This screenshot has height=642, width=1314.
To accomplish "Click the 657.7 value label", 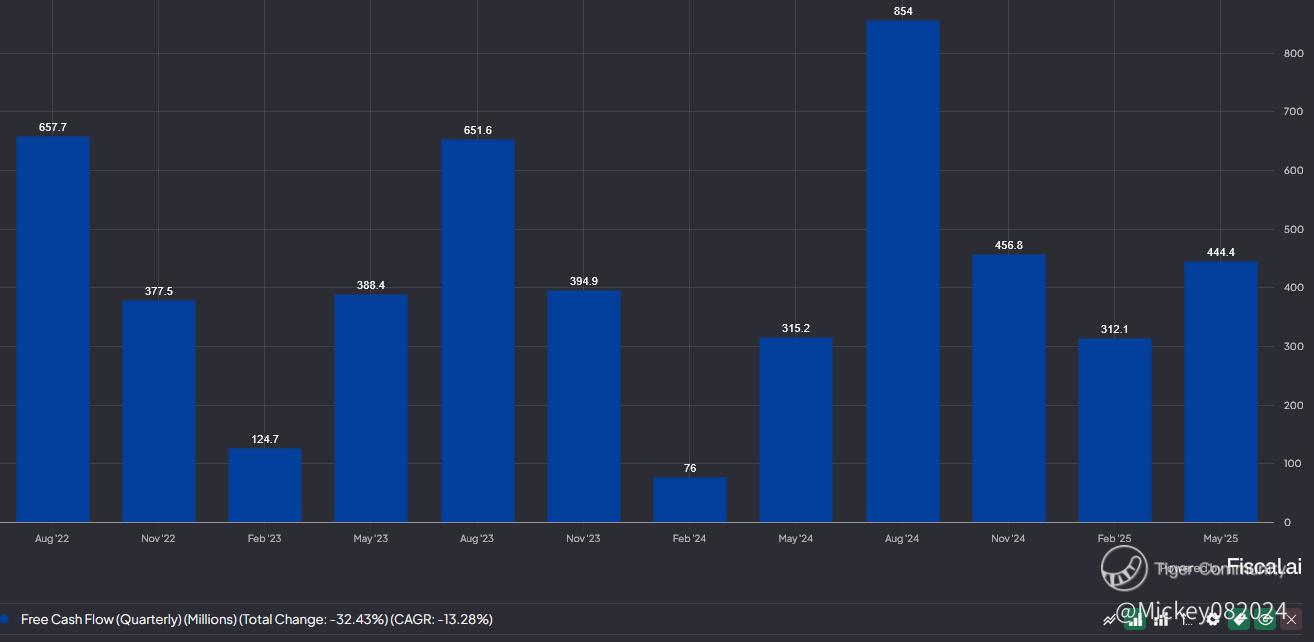I will tap(53, 128).
